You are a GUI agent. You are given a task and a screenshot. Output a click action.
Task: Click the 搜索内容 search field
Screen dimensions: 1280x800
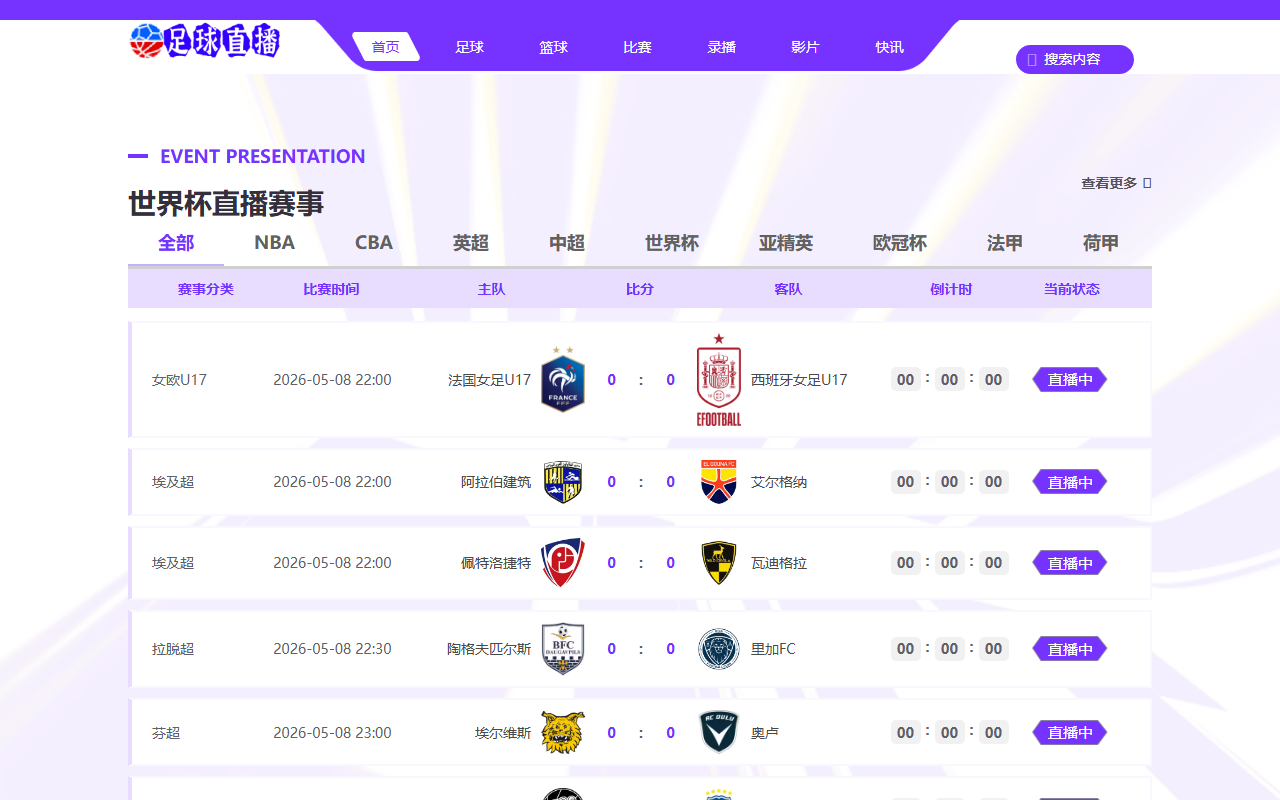pos(1075,60)
